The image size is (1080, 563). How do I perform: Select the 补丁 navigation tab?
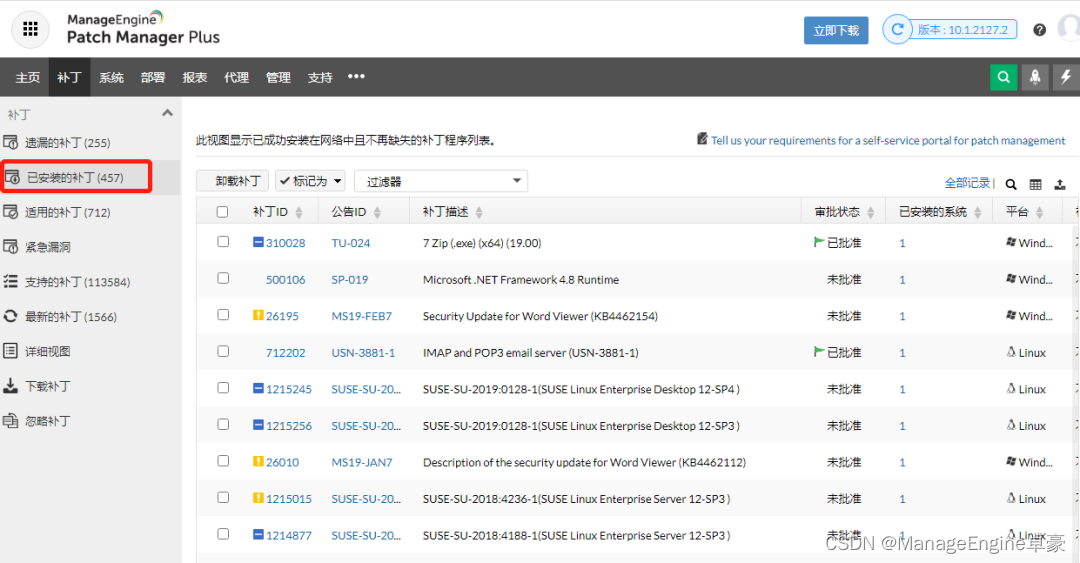tap(69, 77)
